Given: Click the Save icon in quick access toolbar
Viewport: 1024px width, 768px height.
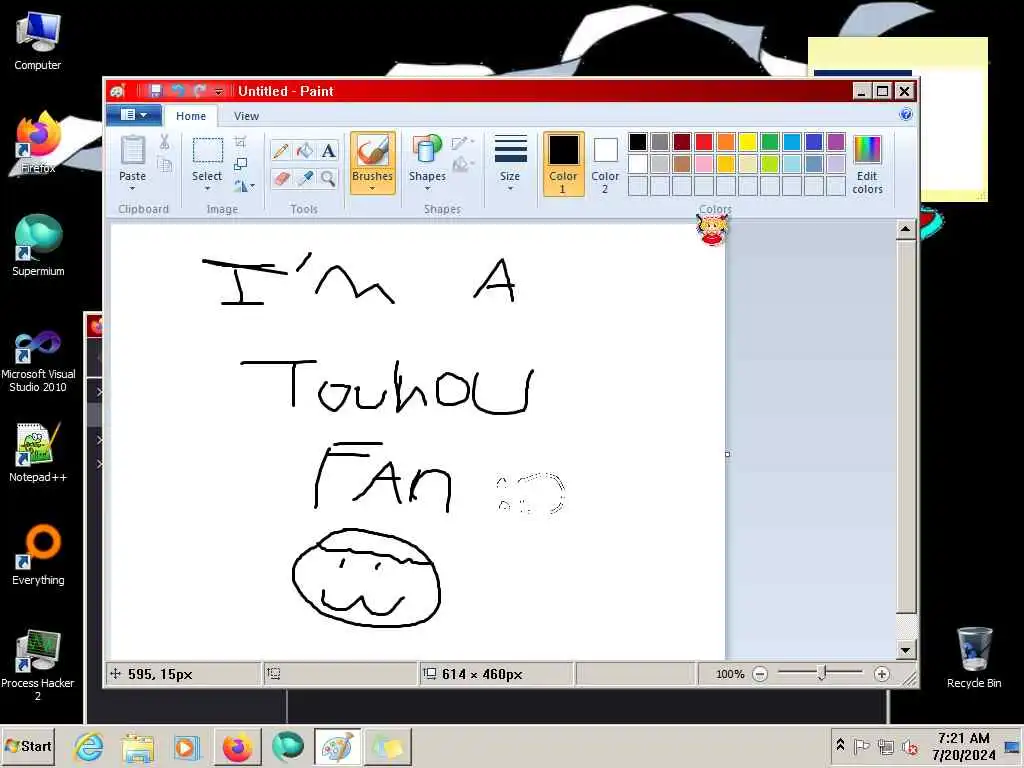Looking at the screenshot, I should [x=155, y=91].
